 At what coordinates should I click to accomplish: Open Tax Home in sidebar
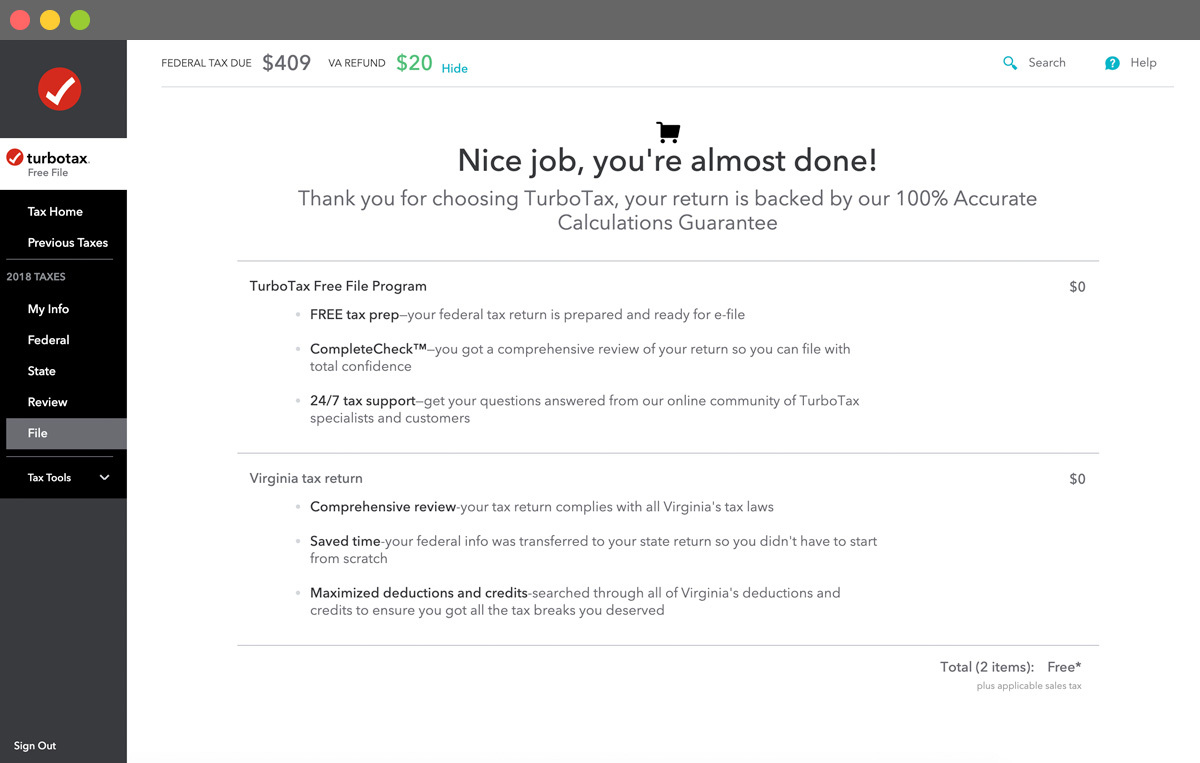click(x=55, y=212)
